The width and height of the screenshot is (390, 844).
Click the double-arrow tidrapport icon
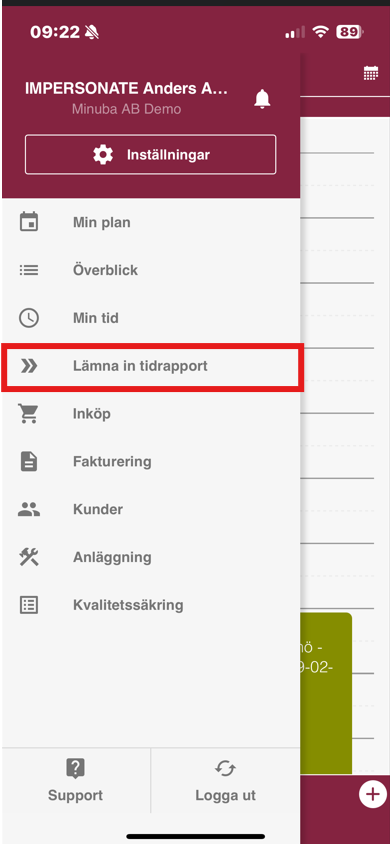pos(29,366)
